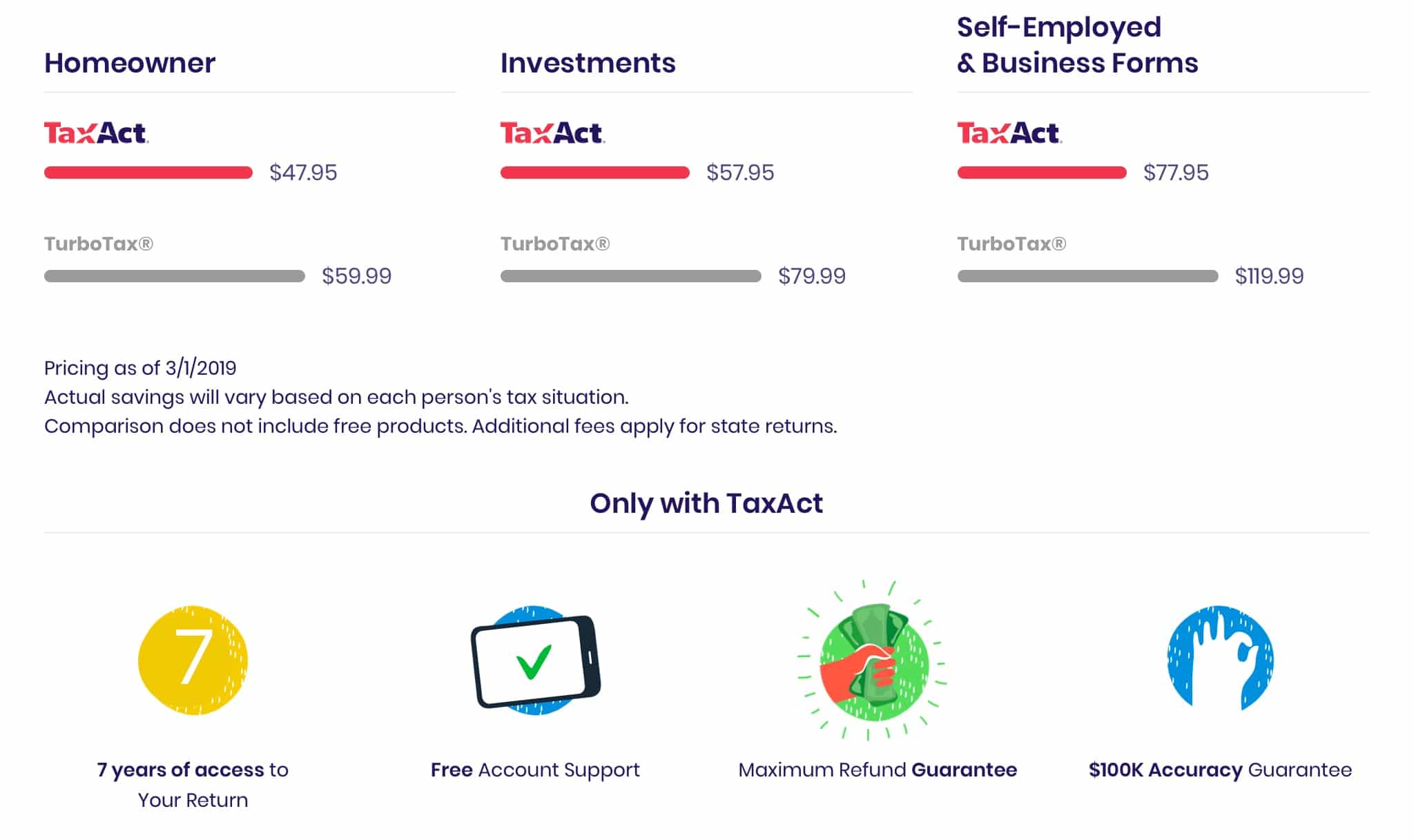The width and height of the screenshot is (1414, 840).
Task: Click the blue hand Accuracy Guarantee icon
Action: click(x=1220, y=658)
